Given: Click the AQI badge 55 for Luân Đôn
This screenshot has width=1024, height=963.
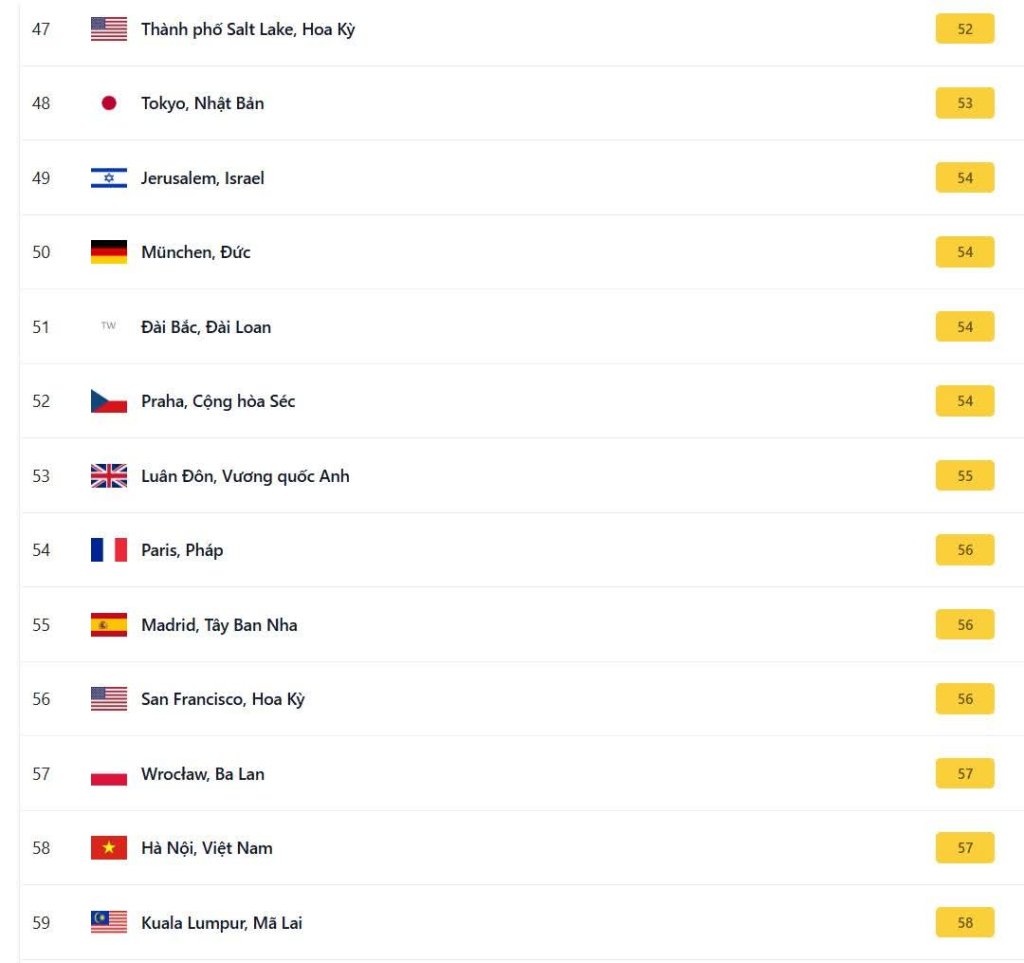Looking at the screenshot, I should tap(964, 476).
